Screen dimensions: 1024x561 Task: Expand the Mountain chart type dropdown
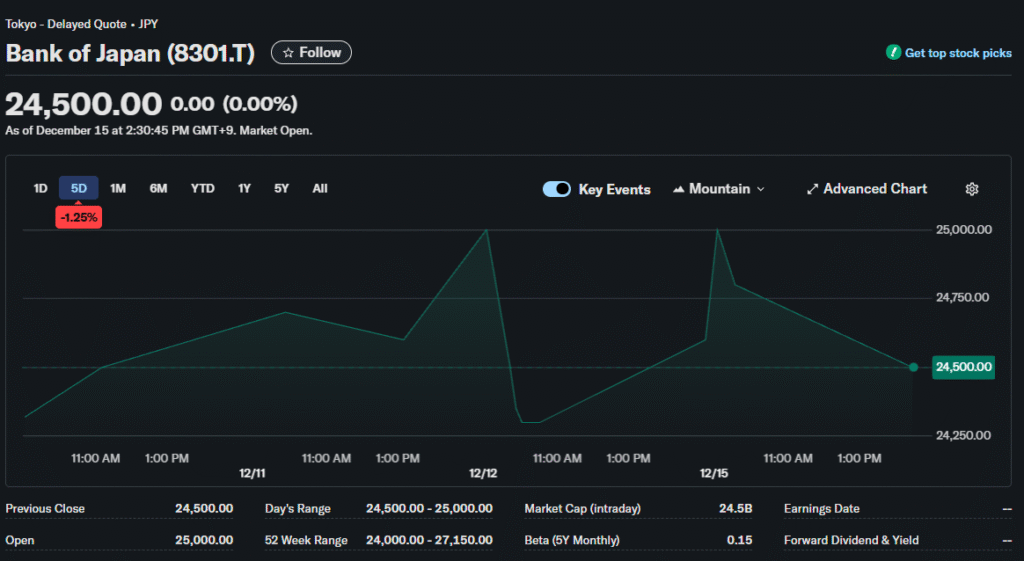coord(760,189)
